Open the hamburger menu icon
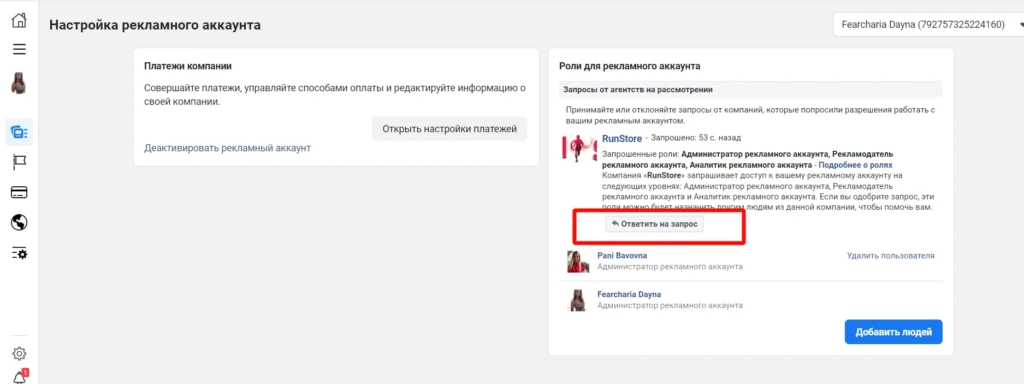 click(20, 49)
